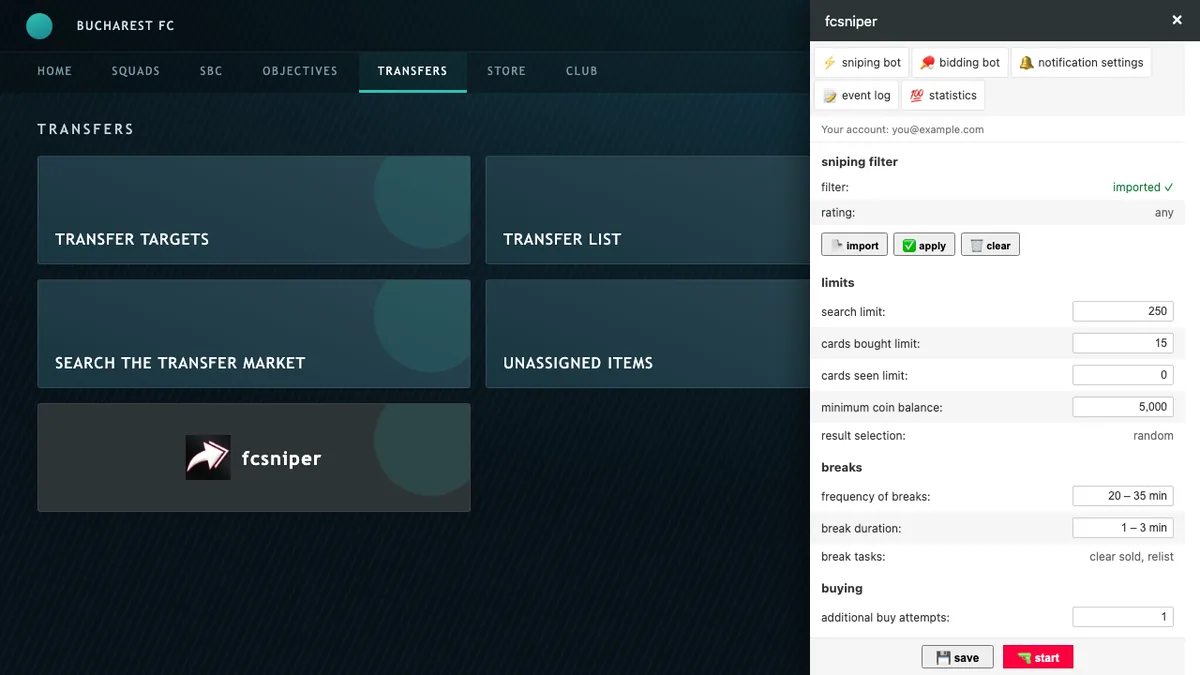Change break tasks 'clear sold, relist' value
Image resolution: width=1200 pixels, height=675 pixels.
[1131, 557]
